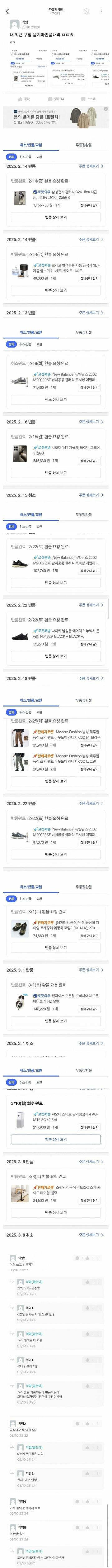Select the first 취소·반품 filter chip
The height and width of the screenshot is (1568, 112).
(25, 156)
